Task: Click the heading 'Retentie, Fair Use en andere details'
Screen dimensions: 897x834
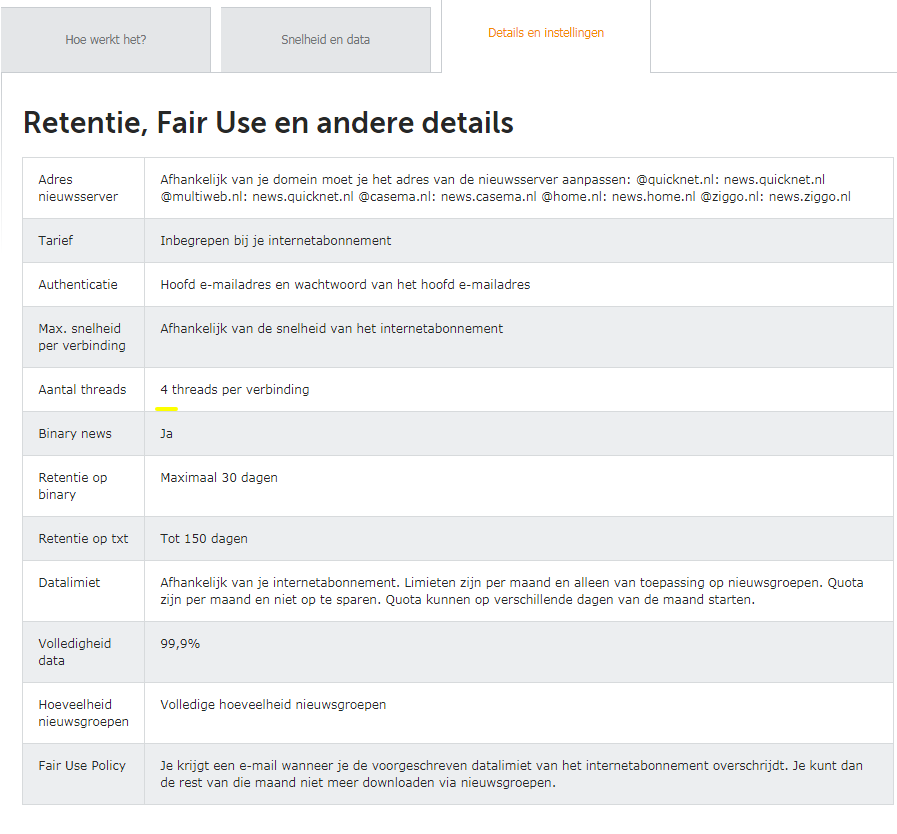Action: (268, 122)
